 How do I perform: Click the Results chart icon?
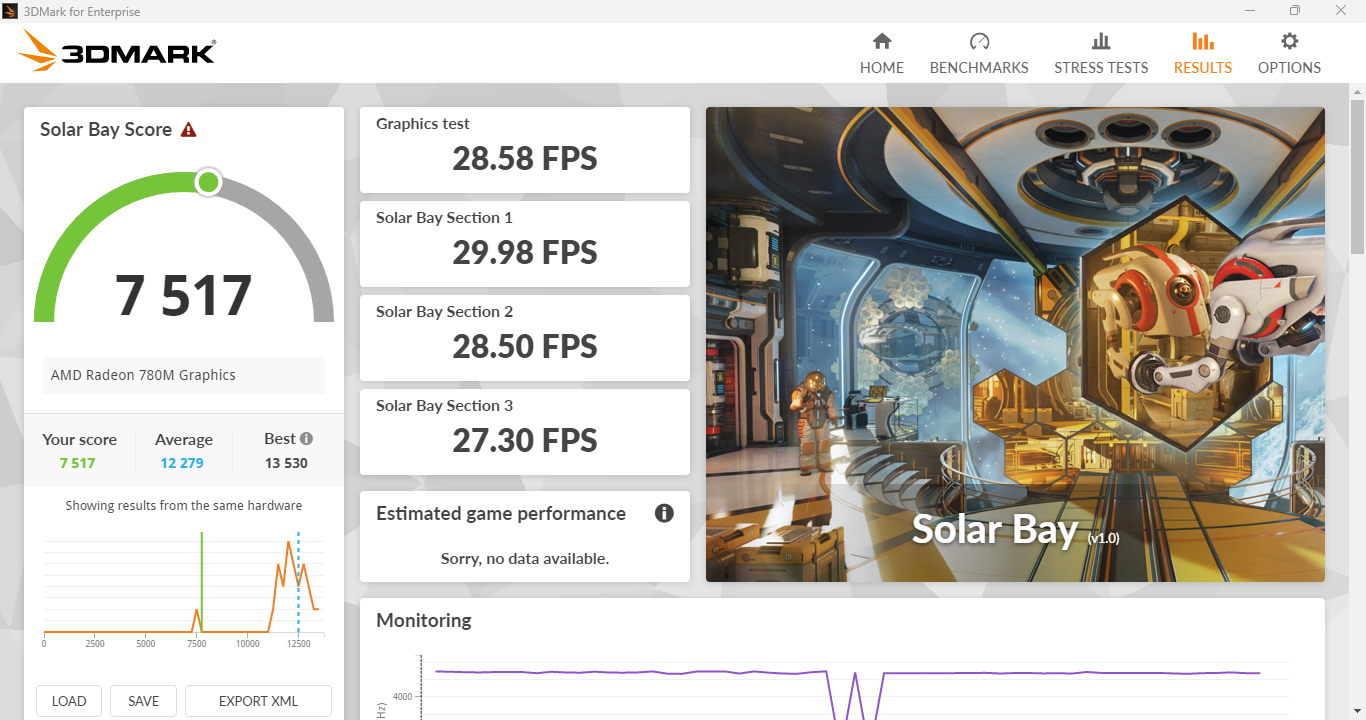tap(1203, 41)
